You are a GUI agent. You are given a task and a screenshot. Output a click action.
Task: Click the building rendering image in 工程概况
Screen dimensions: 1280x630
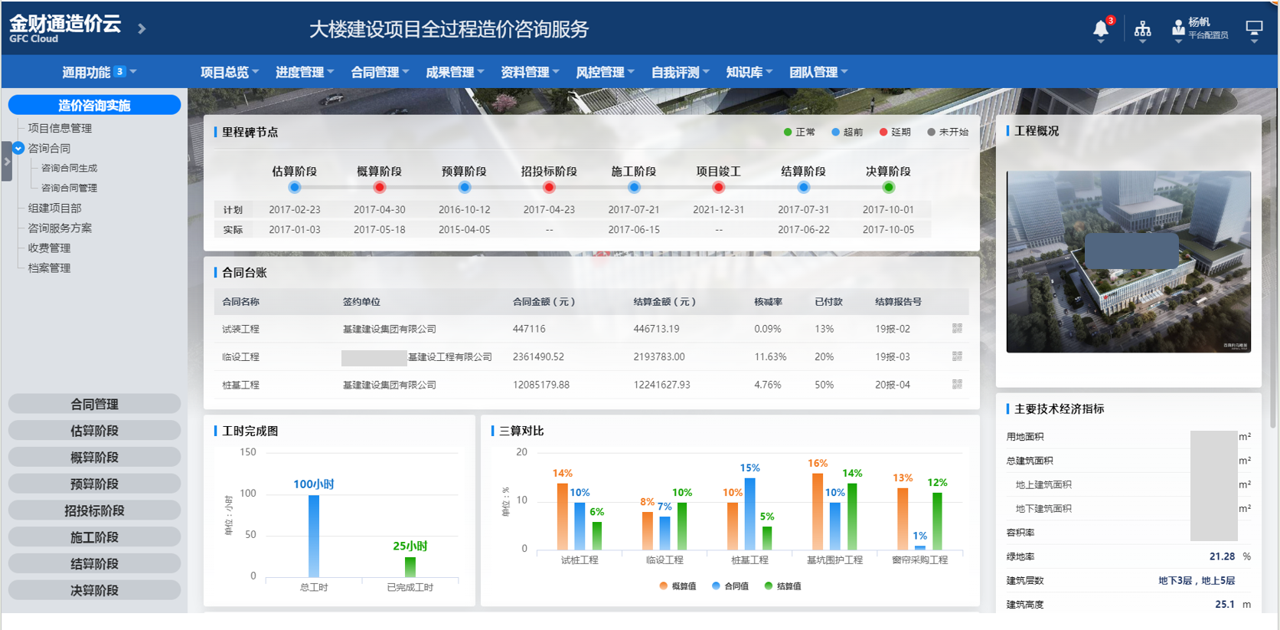click(1128, 262)
